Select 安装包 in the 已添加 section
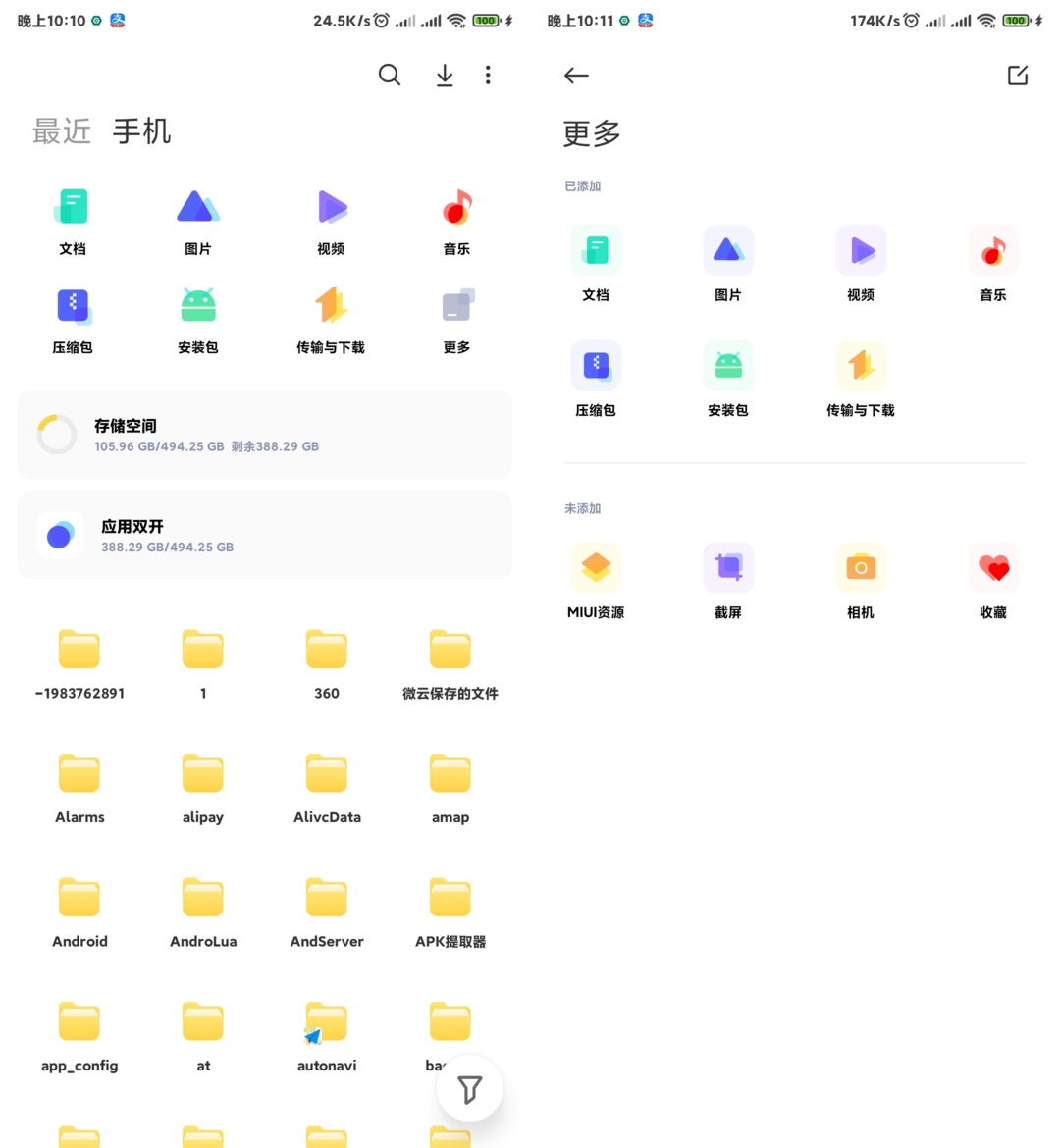The height and width of the screenshot is (1148, 1060). click(x=728, y=380)
